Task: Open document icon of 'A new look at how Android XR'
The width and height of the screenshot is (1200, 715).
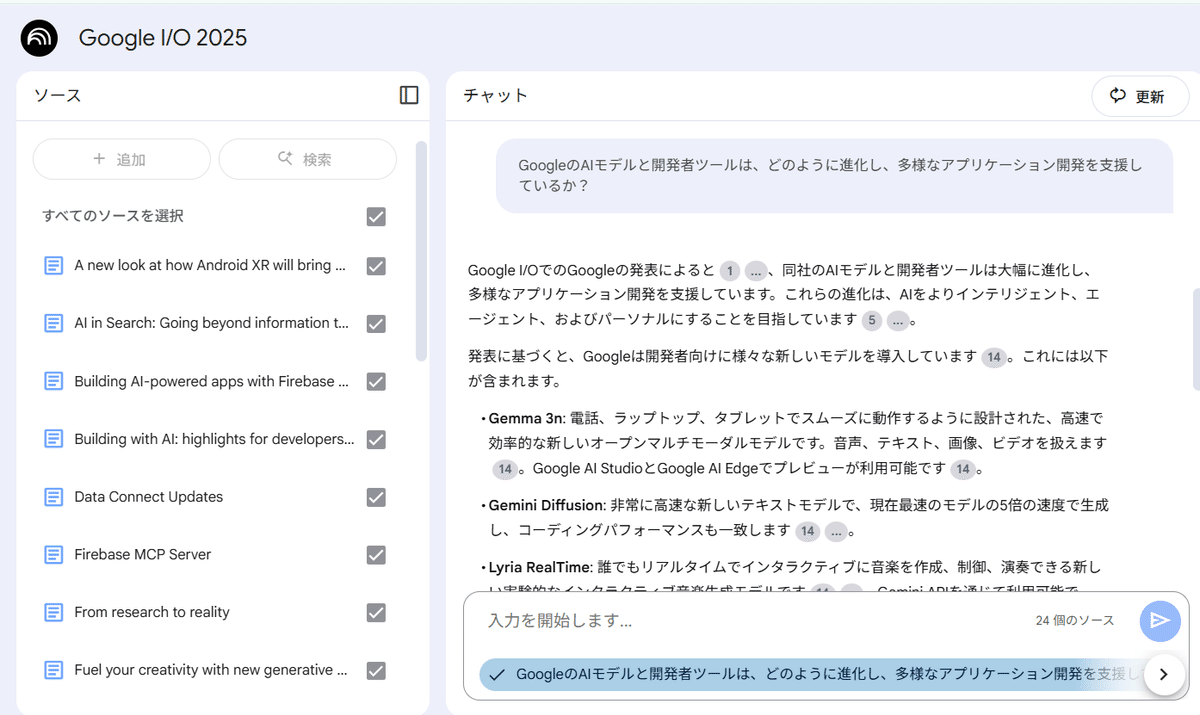Action: click(53, 266)
